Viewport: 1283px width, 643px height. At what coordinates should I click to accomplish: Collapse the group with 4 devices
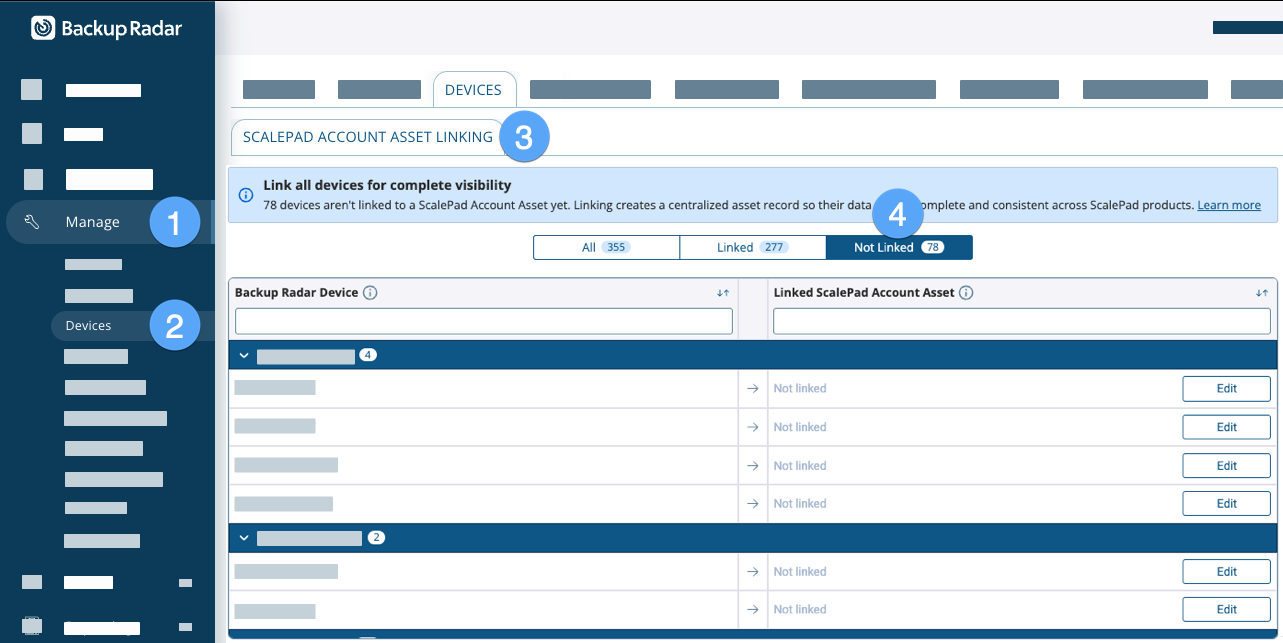coord(244,356)
